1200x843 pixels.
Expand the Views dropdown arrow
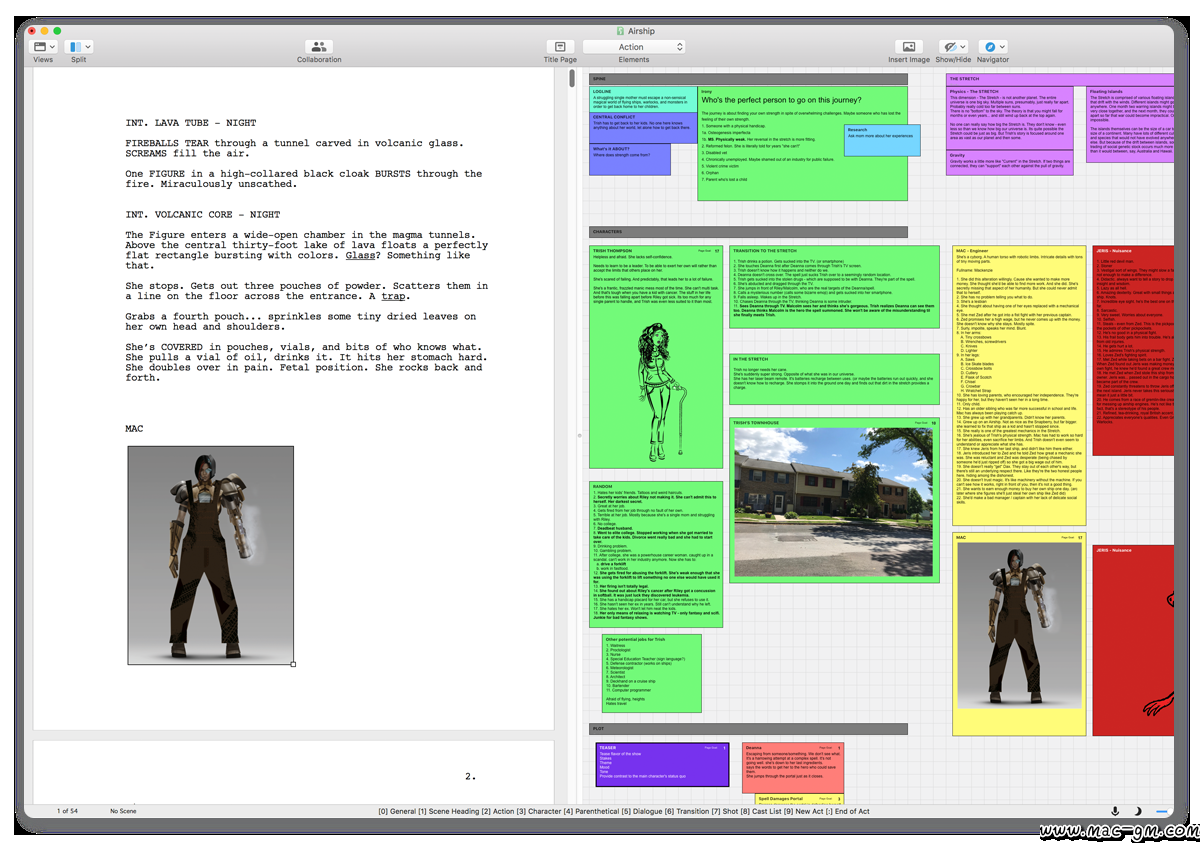[54, 47]
